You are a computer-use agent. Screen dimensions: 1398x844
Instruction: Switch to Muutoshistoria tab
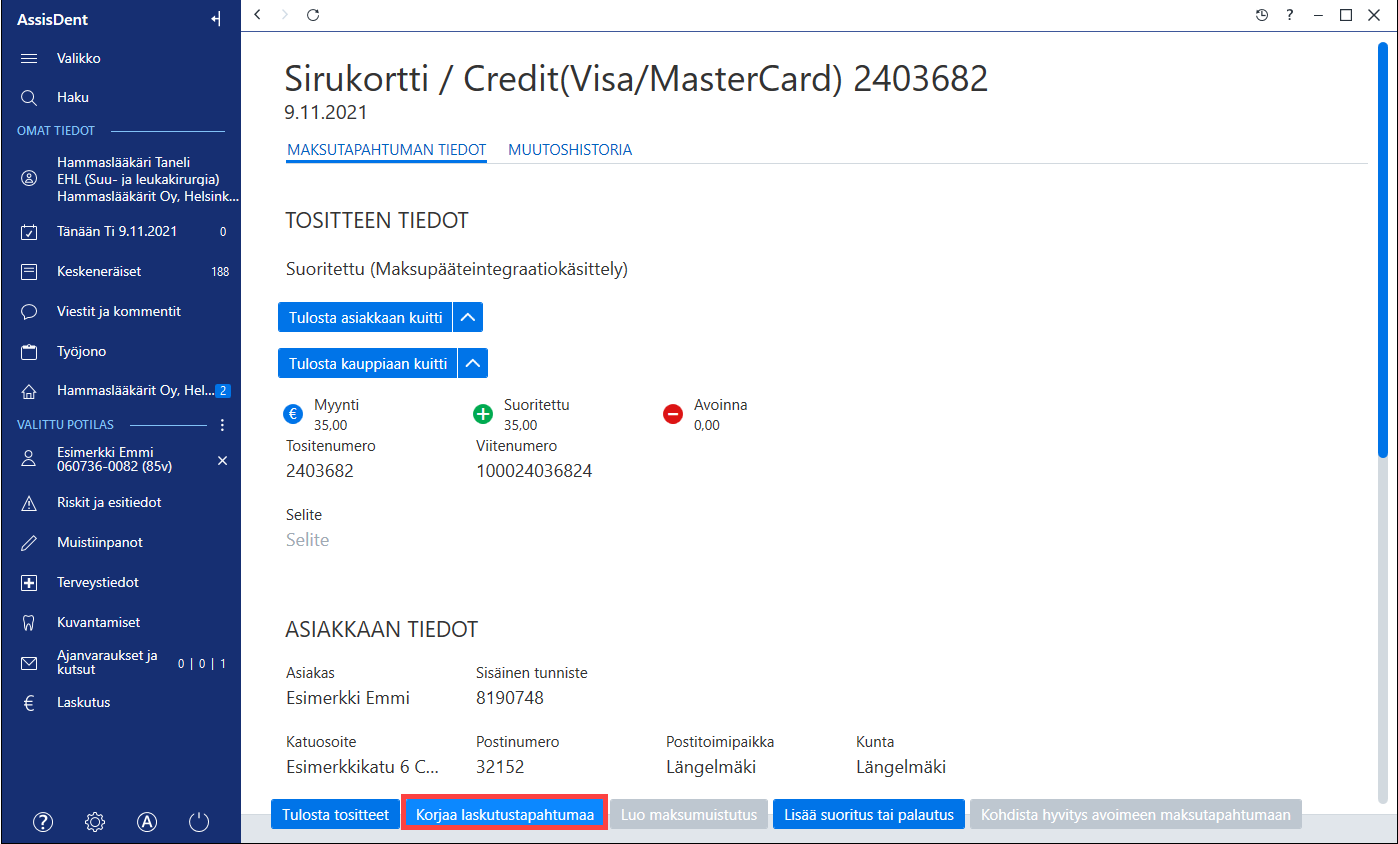(570, 150)
